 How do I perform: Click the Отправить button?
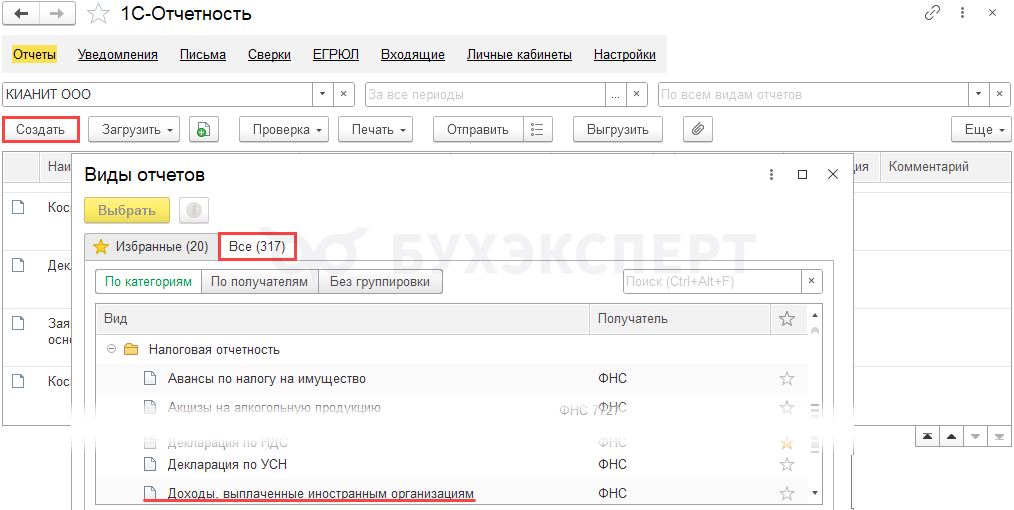[x=478, y=129]
